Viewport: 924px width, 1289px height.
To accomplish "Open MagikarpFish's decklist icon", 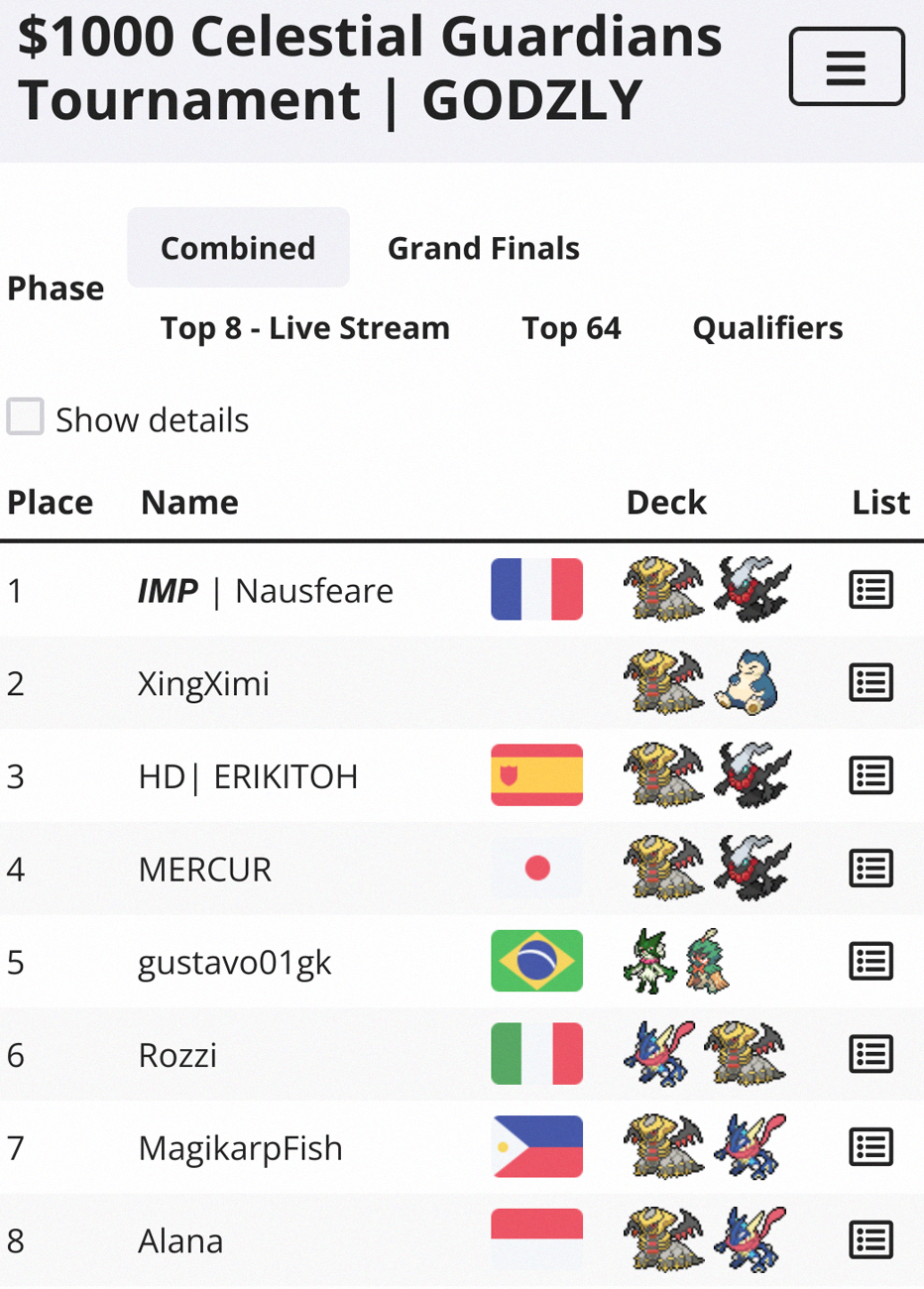I will [x=870, y=1147].
